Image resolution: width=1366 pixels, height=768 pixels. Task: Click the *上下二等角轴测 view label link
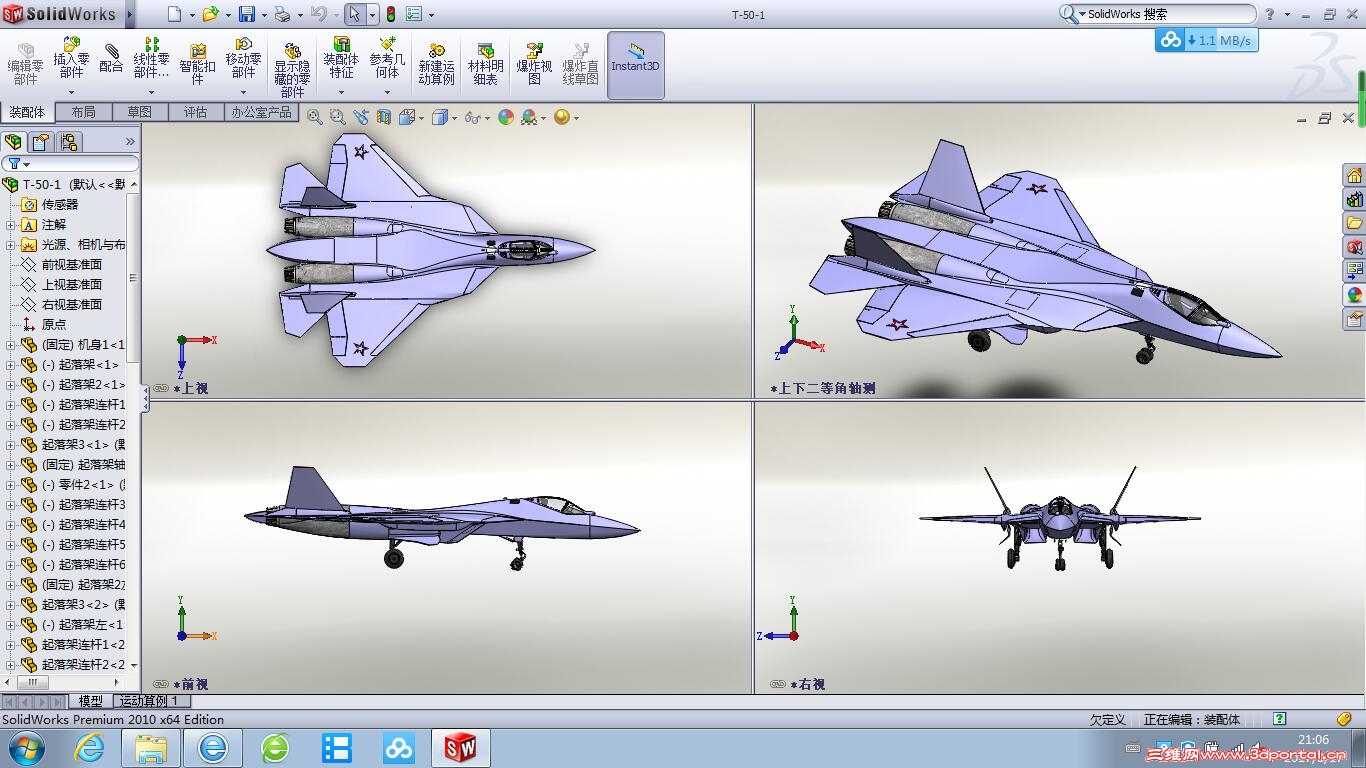point(823,388)
